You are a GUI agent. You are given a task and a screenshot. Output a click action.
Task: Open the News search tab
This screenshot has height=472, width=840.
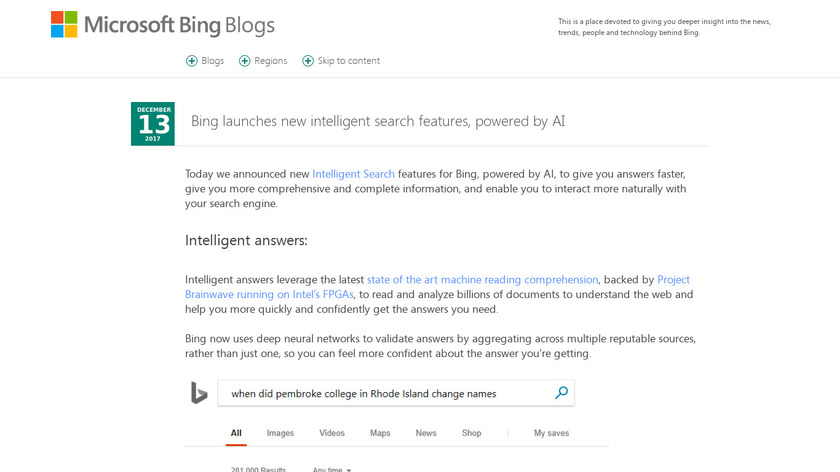pos(426,433)
